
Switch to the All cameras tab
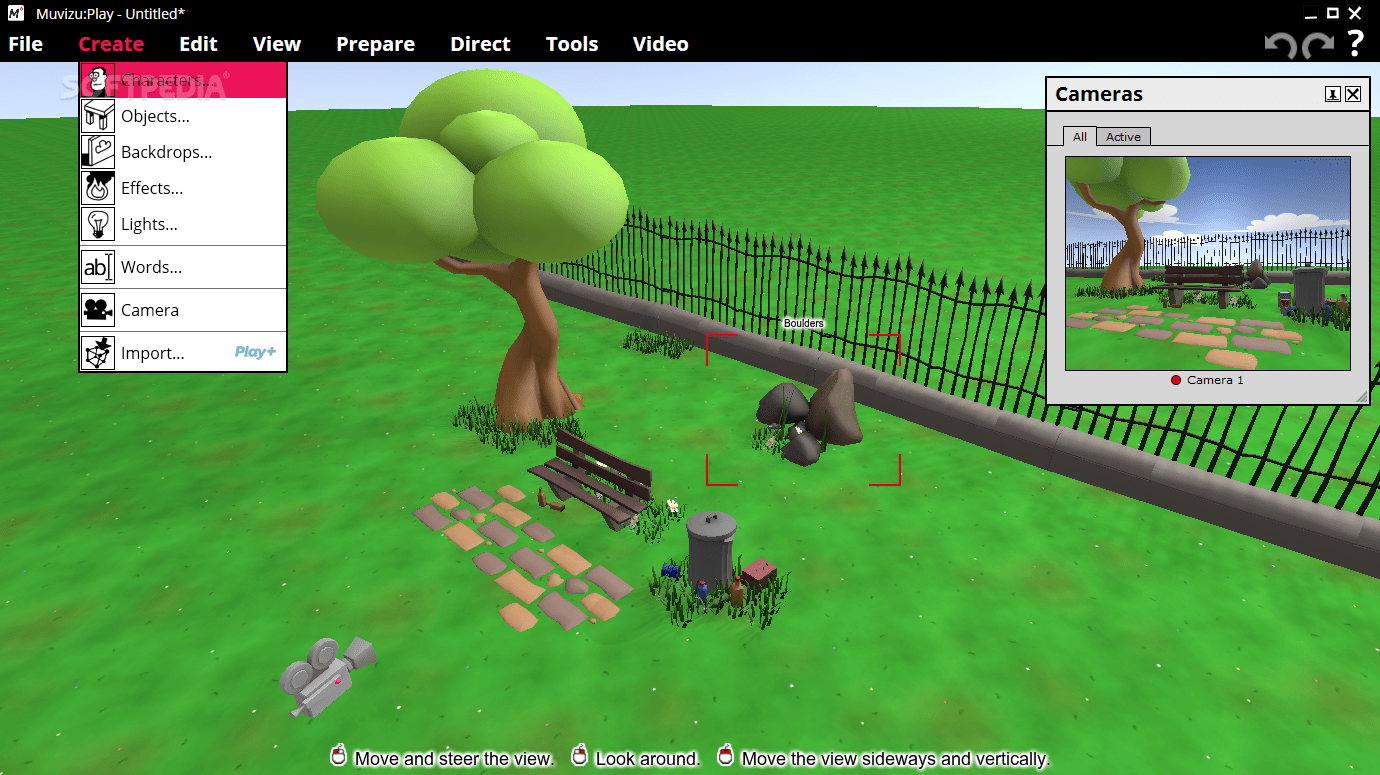pos(1080,137)
